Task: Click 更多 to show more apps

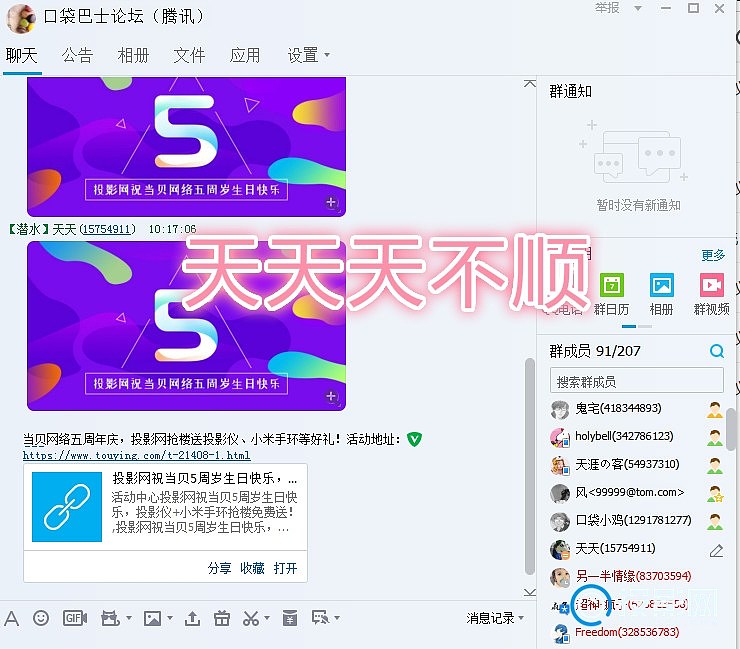Action: tap(713, 255)
